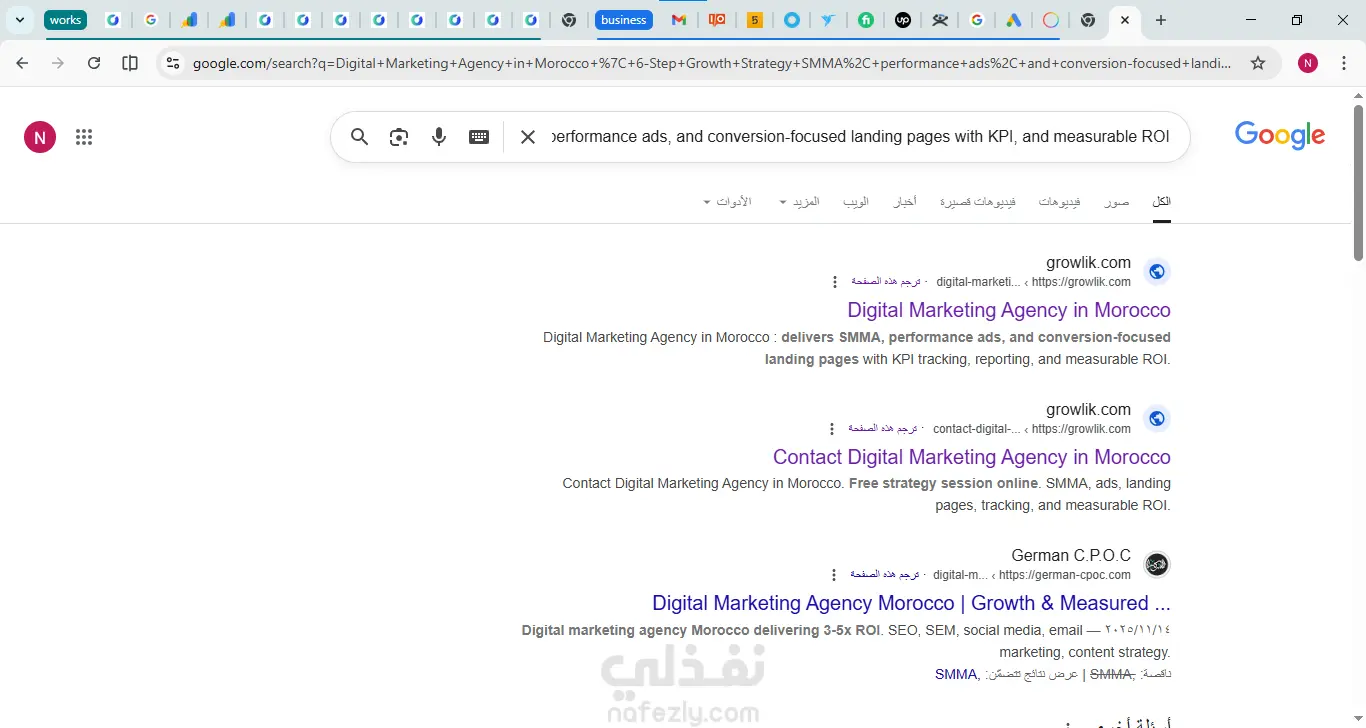This screenshot has width=1366, height=728.
Task: Bookmark this page with the star icon
Action: point(1258,63)
